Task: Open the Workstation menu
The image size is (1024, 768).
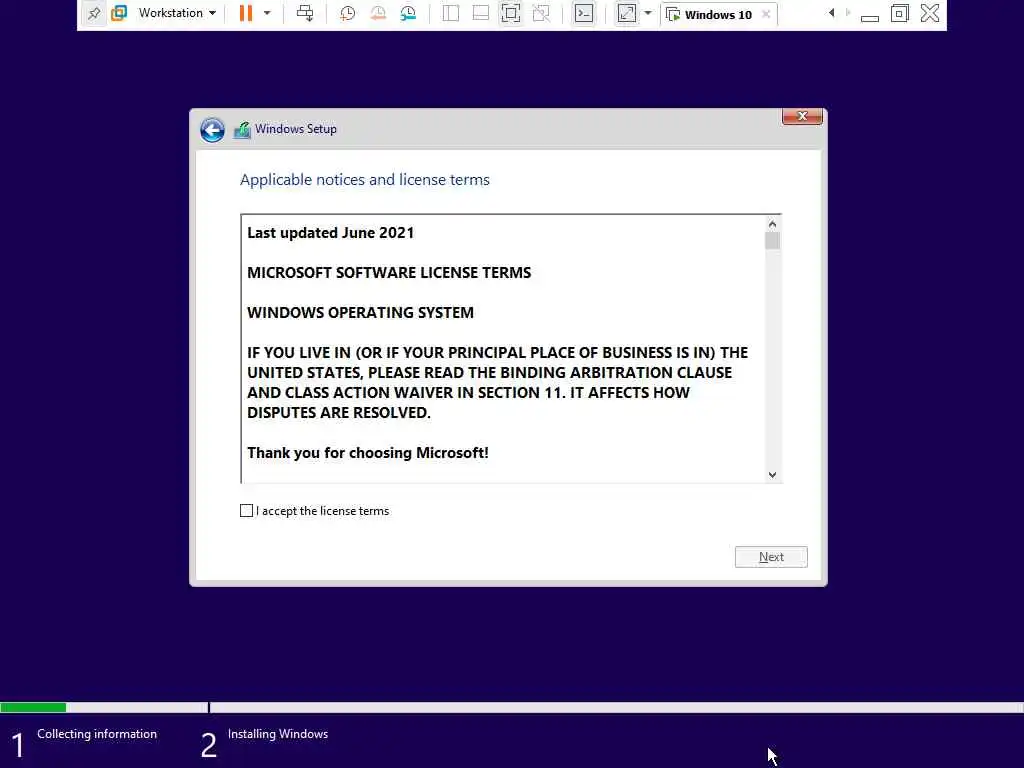Action: click(x=177, y=13)
